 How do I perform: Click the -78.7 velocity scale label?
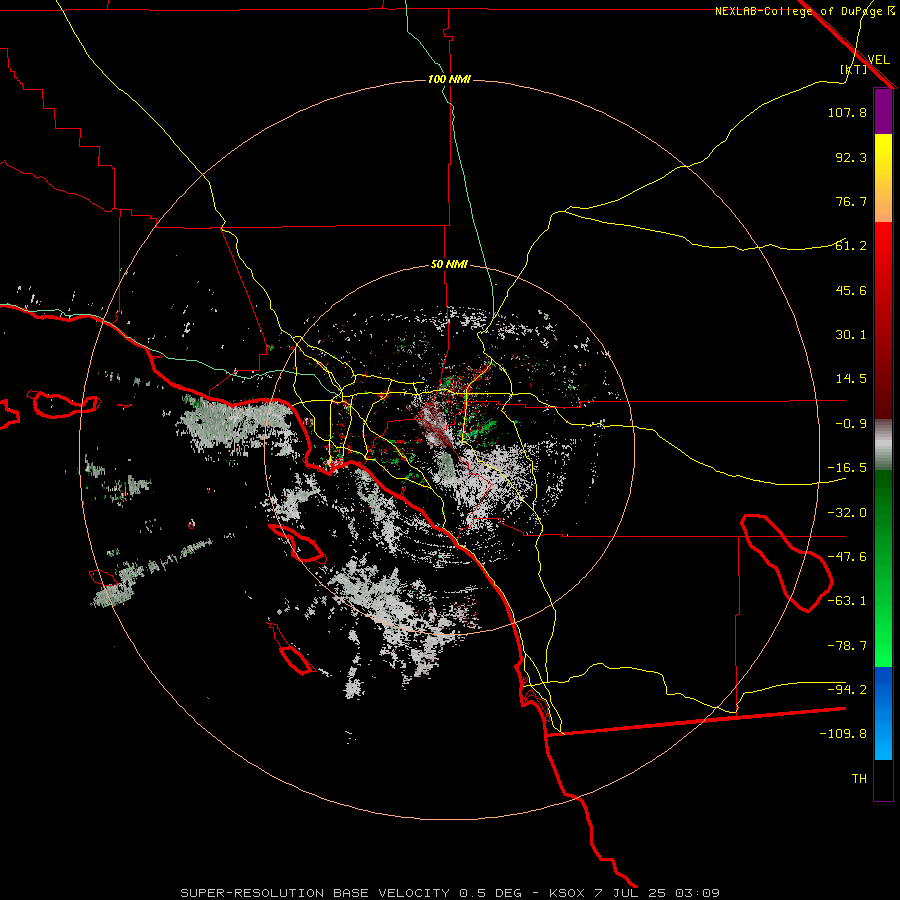pos(847,646)
